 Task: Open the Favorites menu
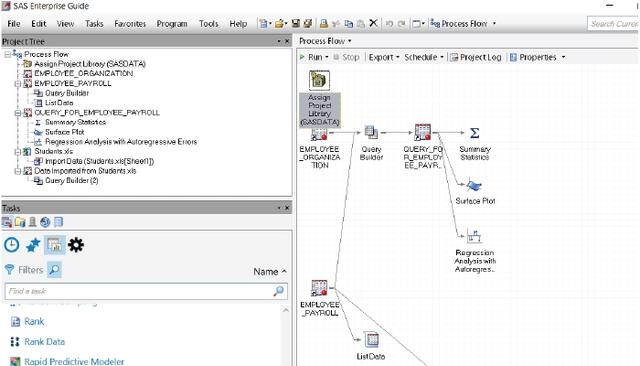point(130,24)
